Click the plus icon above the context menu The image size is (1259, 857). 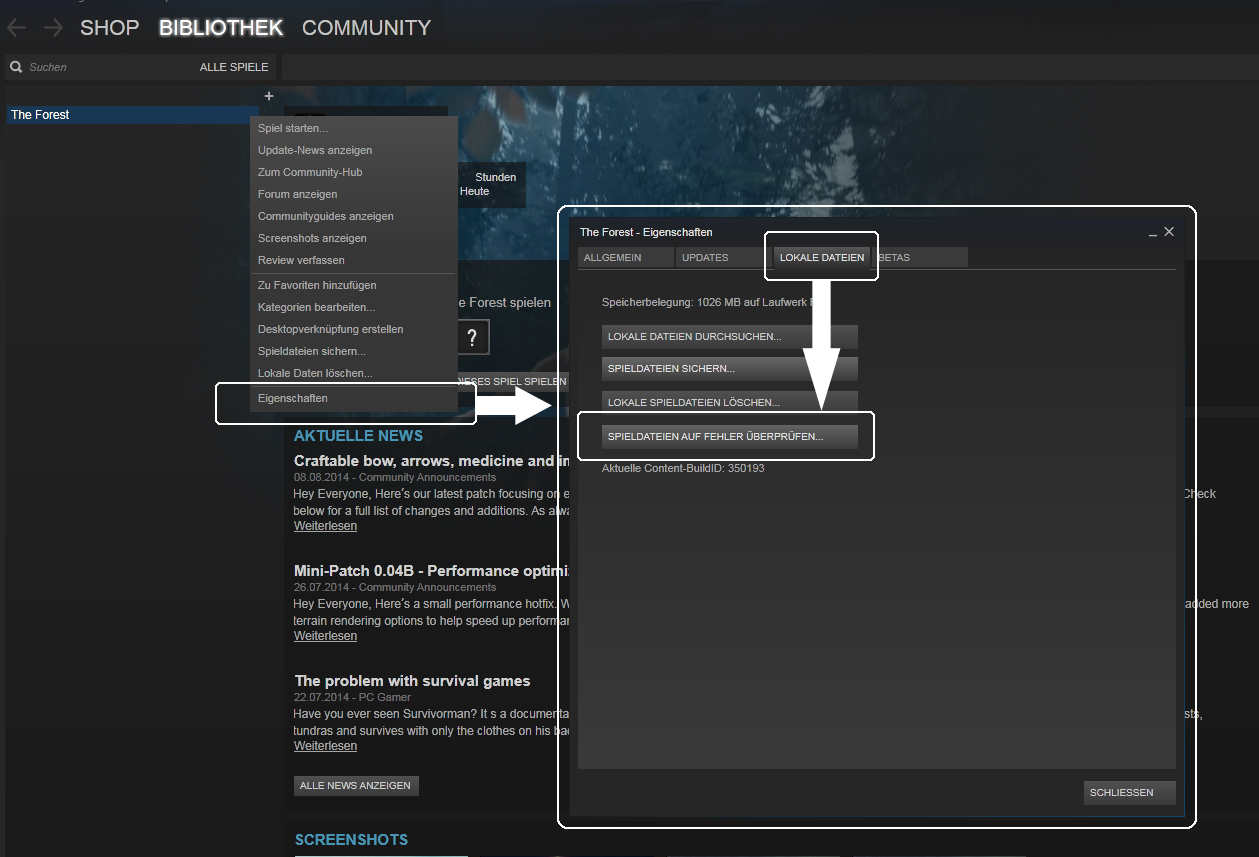tap(268, 96)
